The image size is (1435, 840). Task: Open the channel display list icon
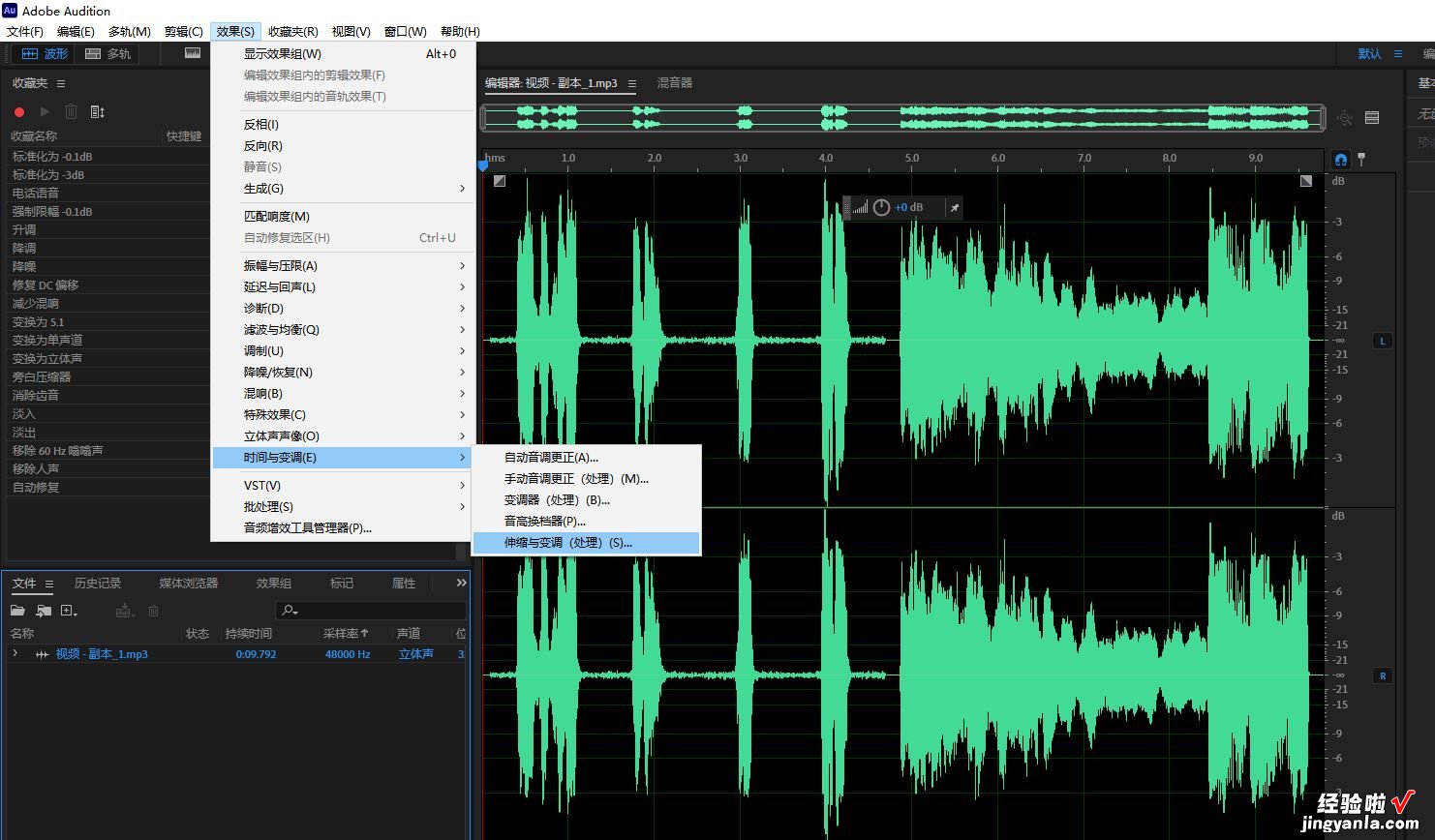click(1372, 118)
